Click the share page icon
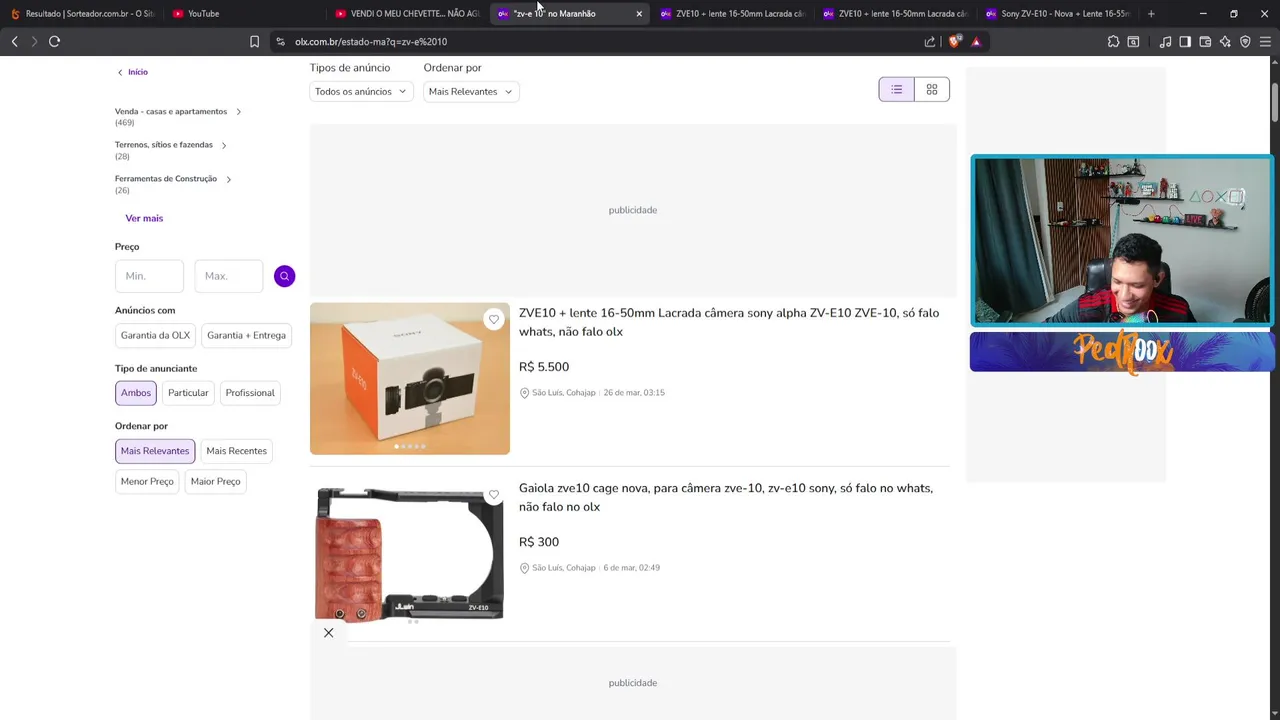 (x=930, y=41)
